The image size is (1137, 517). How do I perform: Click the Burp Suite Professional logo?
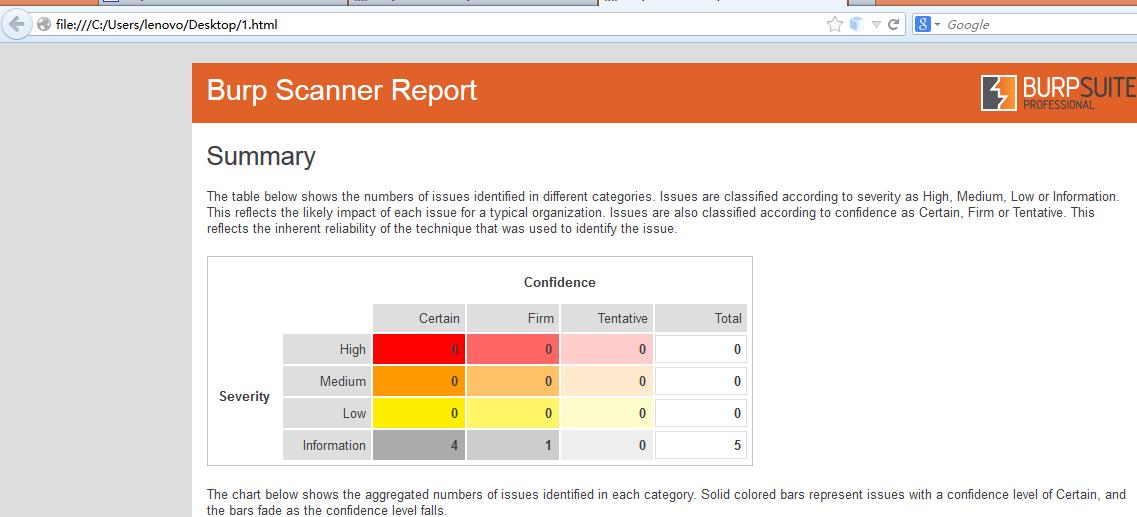[1059, 93]
